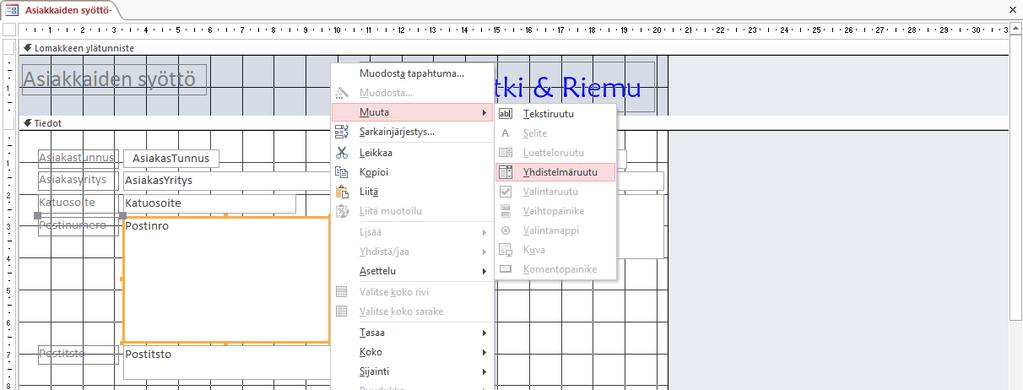Select the Asiakastunnus label
This screenshot has height=390, width=1023.
coord(78,158)
